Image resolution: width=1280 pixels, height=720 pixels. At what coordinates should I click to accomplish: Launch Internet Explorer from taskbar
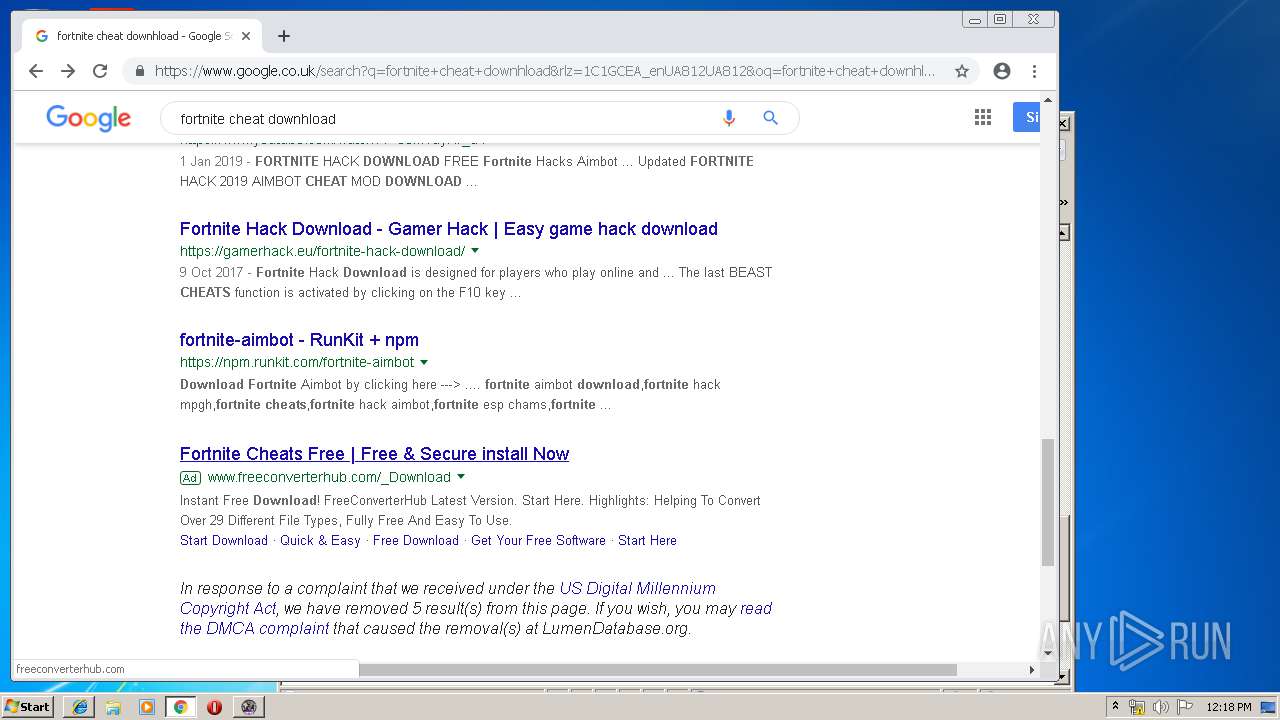[80, 707]
